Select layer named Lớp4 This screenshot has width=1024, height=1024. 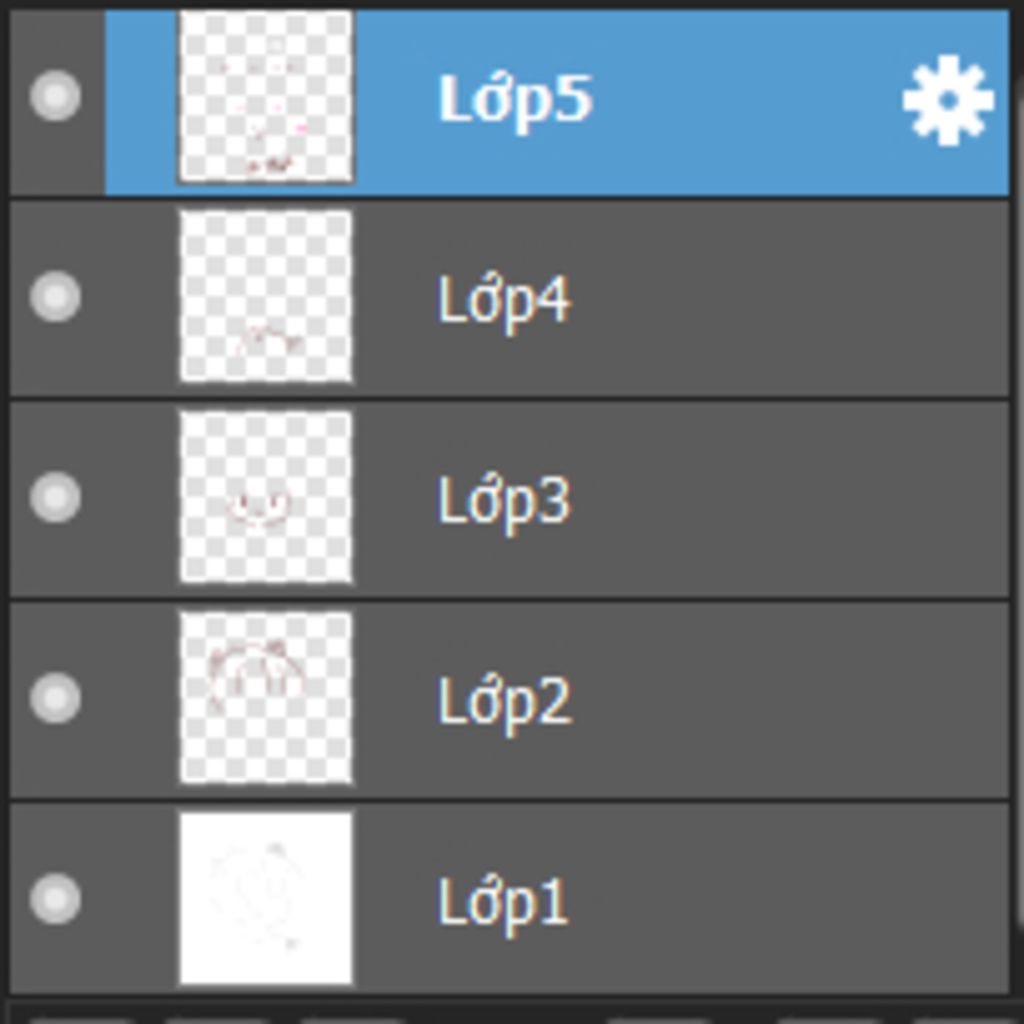click(x=504, y=301)
